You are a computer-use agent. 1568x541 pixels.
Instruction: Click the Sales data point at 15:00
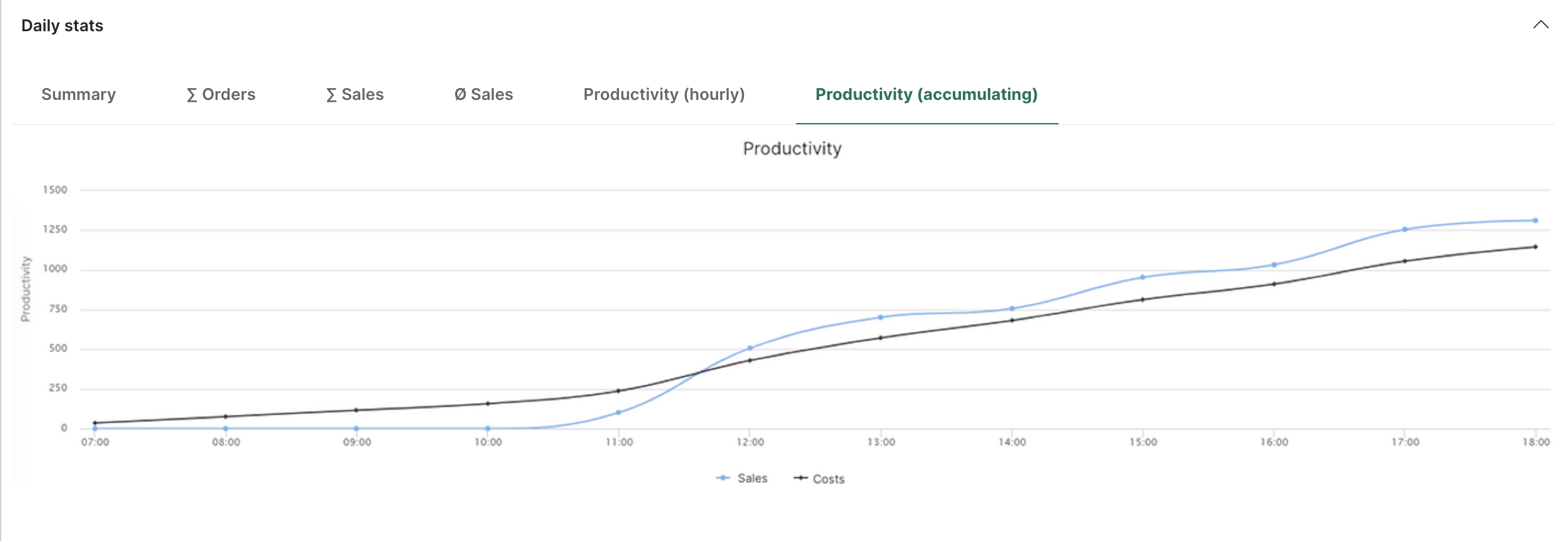[1142, 277]
